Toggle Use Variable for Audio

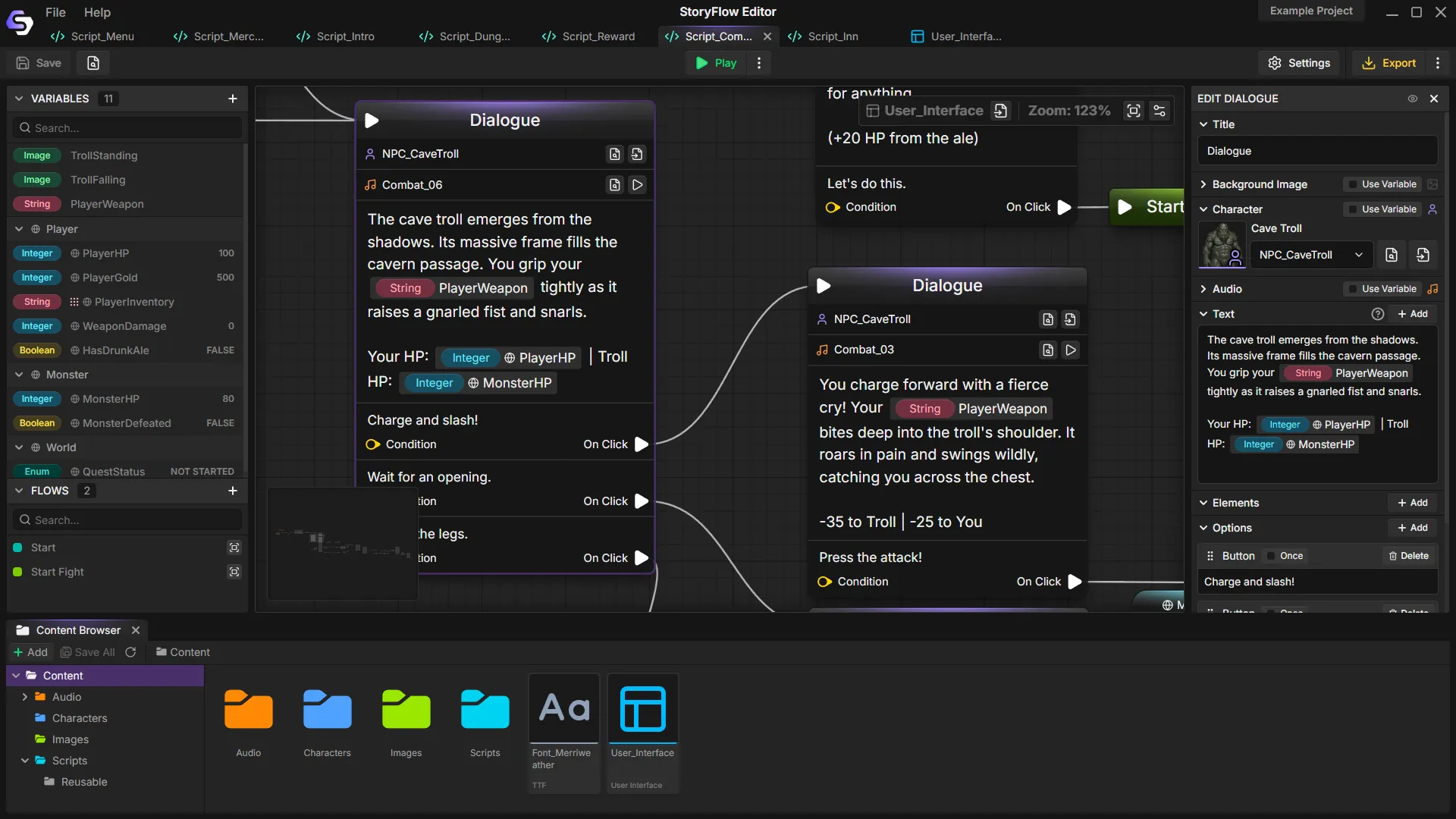coord(1354,289)
